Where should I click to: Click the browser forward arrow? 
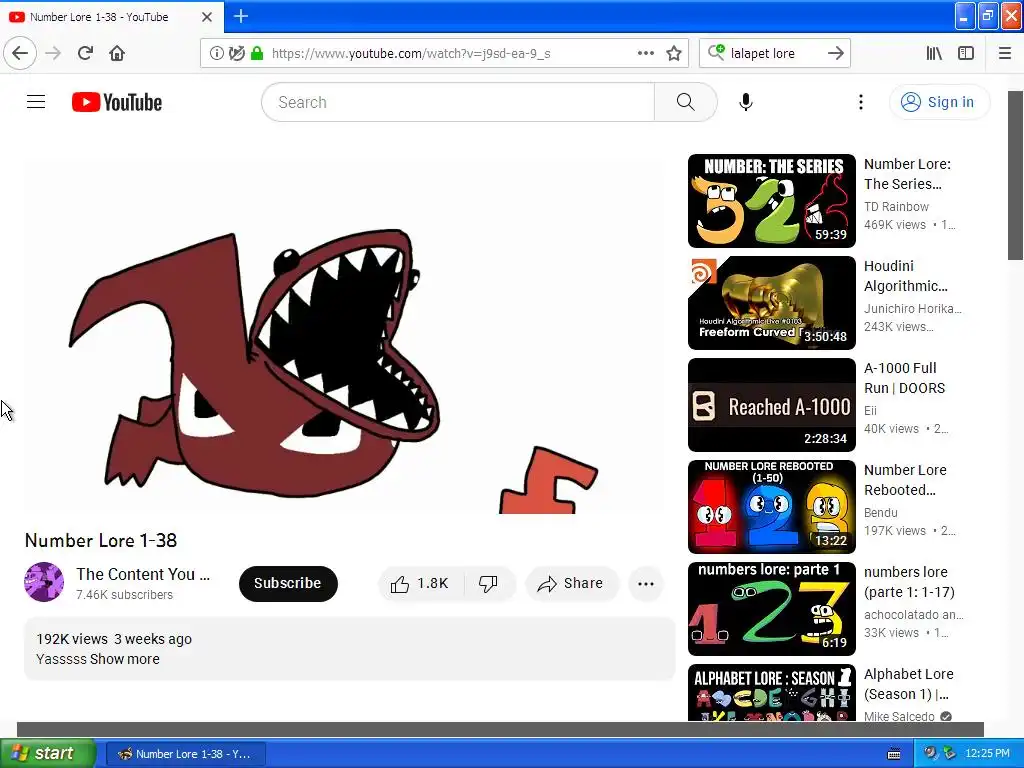tap(54, 53)
